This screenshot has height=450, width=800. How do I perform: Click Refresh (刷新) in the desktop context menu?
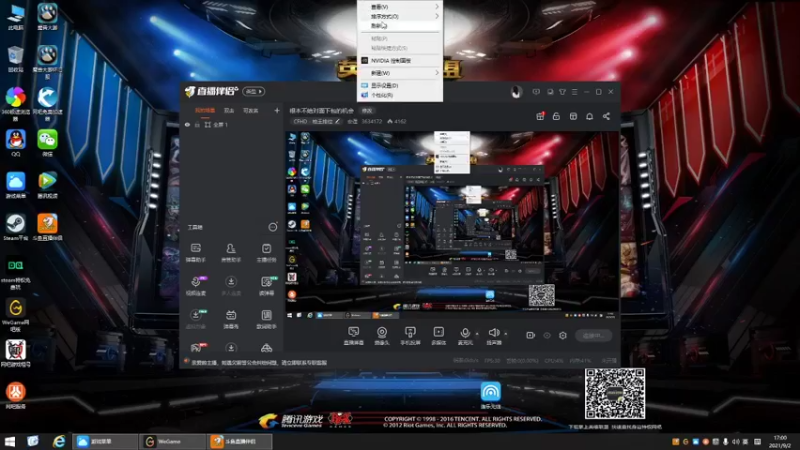pos(399,26)
